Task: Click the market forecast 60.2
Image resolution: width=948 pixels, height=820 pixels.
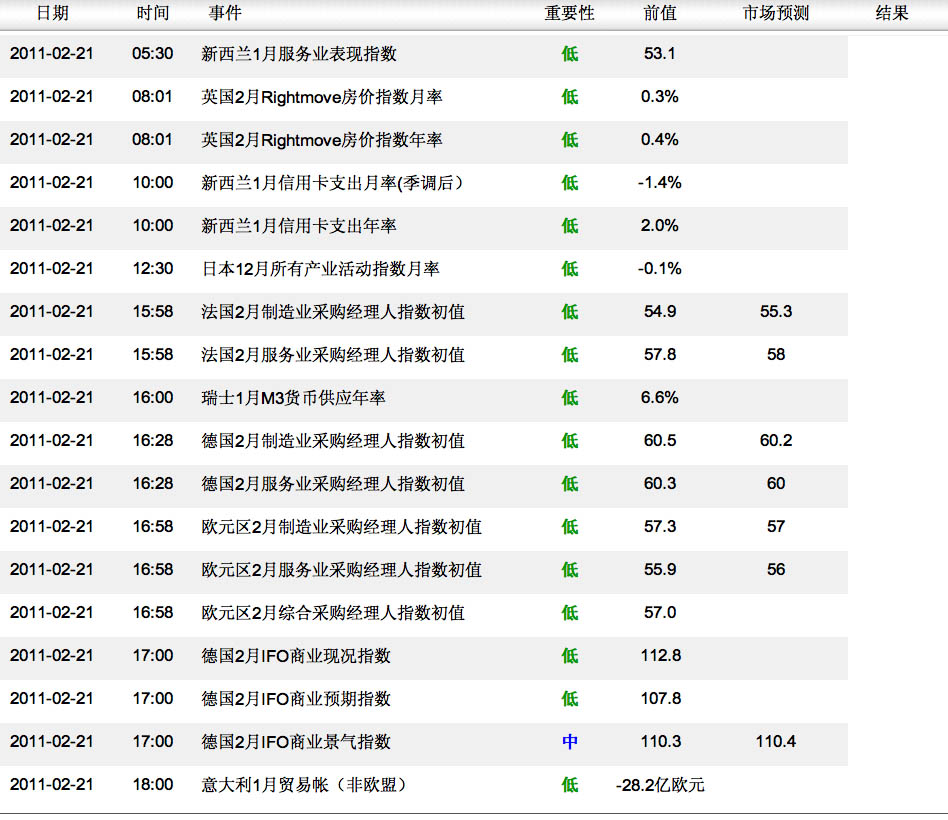Action: pyautogui.click(x=776, y=440)
